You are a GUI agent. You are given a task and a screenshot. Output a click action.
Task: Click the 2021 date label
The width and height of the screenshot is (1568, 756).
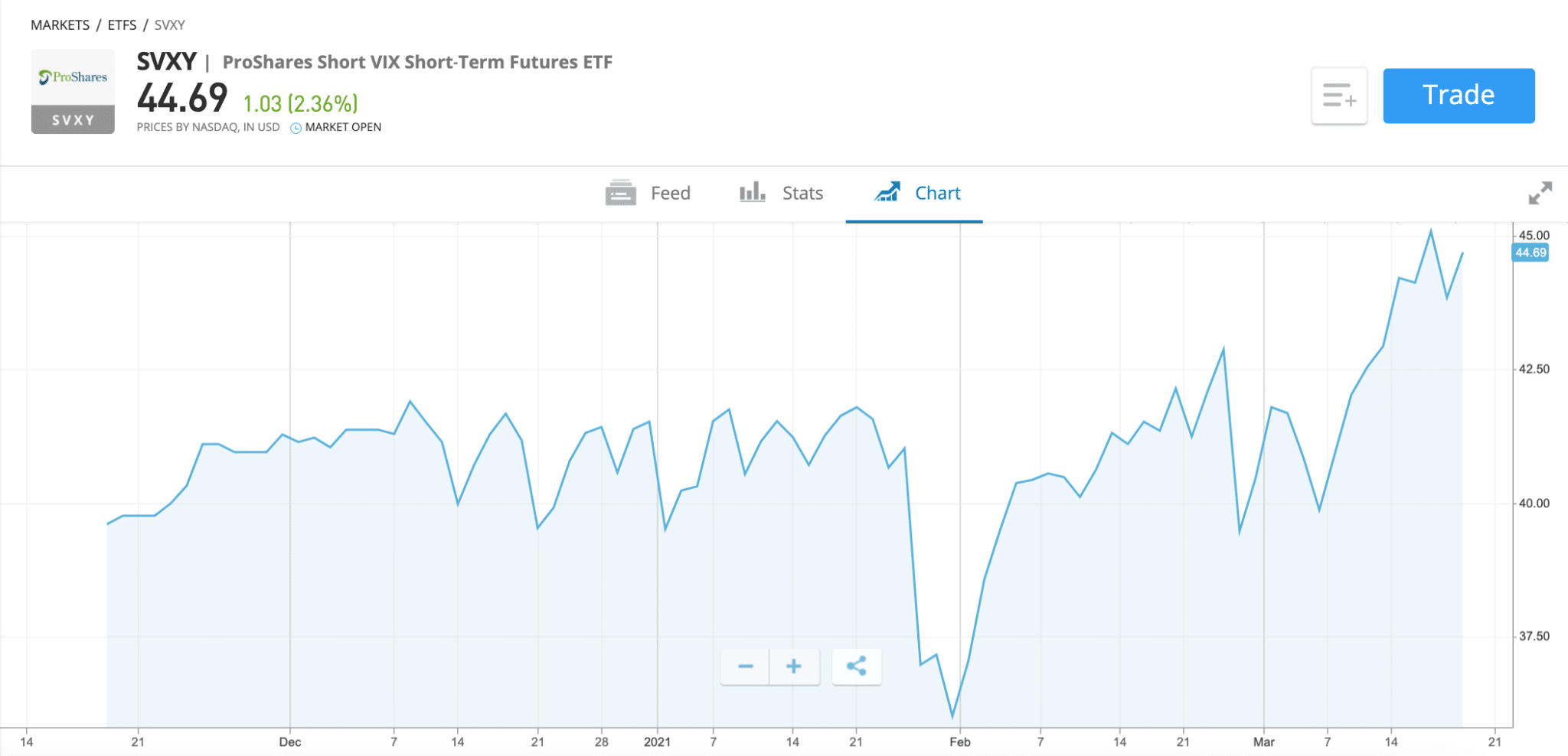click(x=657, y=742)
